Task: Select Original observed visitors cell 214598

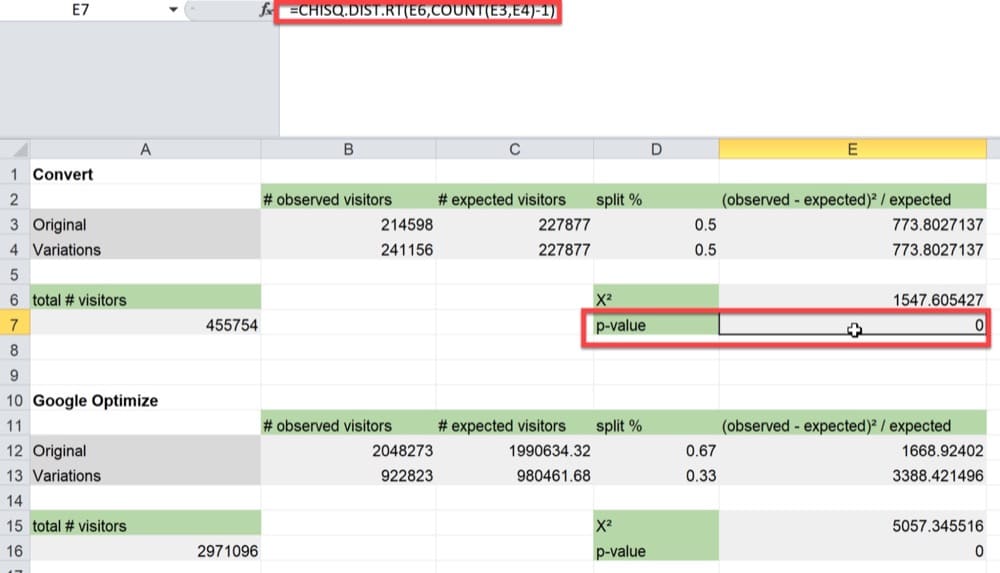Action: pyautogui.click(x=348, y=225)
